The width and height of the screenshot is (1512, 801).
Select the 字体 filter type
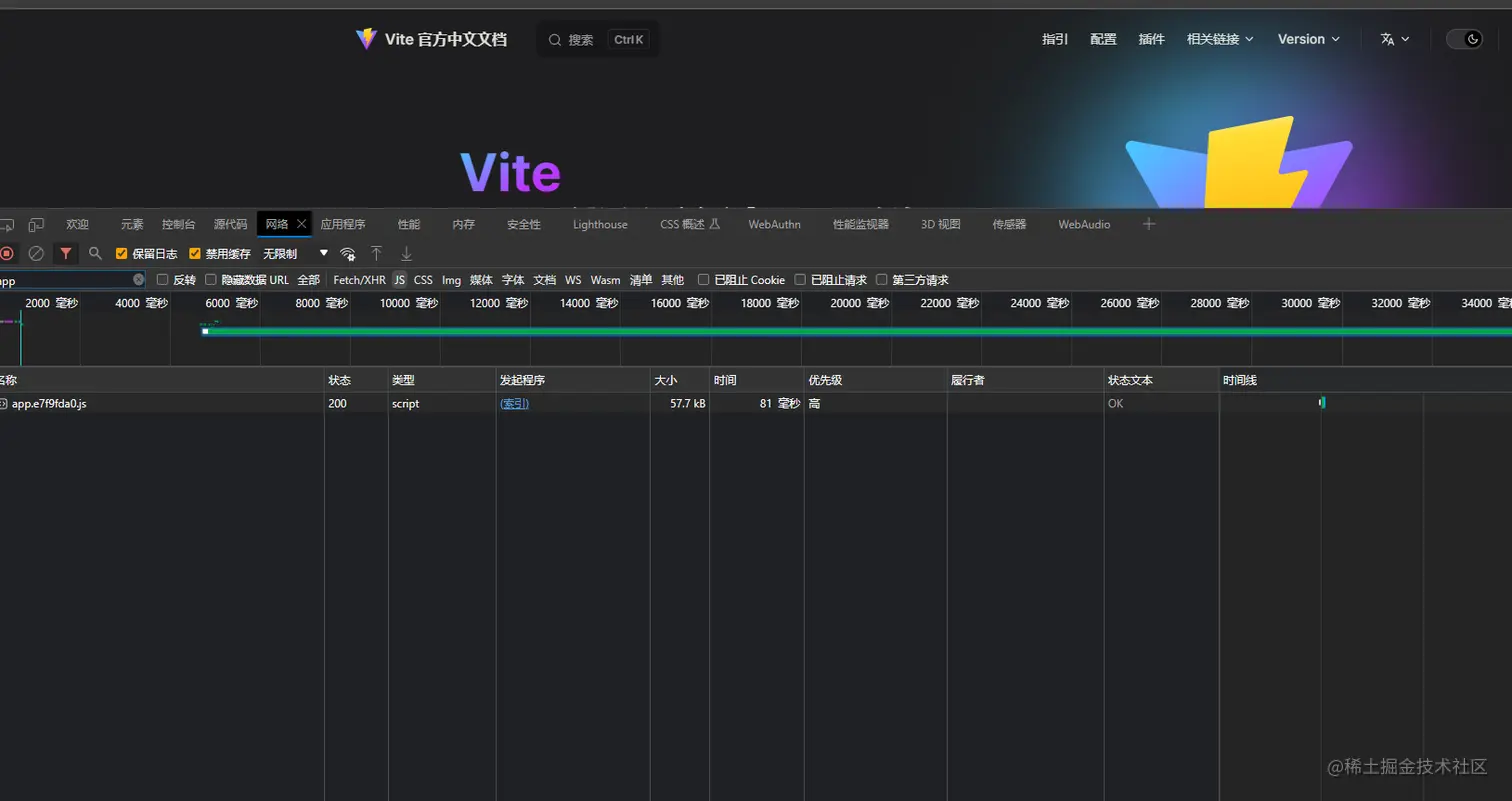513,280
